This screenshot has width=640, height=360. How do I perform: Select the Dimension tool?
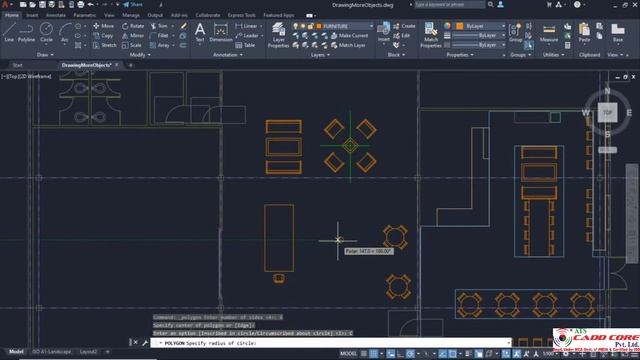[221, 33]
